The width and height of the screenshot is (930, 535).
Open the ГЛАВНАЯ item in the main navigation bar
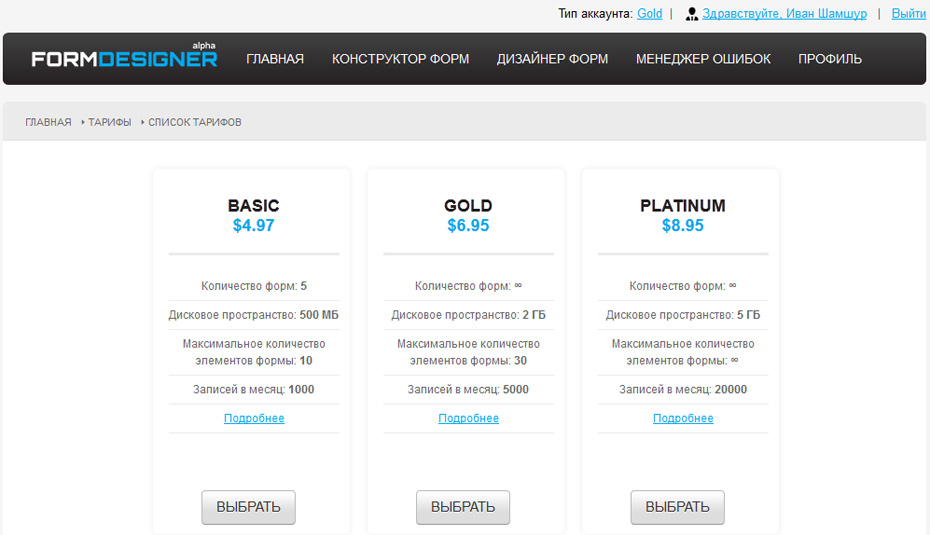click(x=275, y=59)
